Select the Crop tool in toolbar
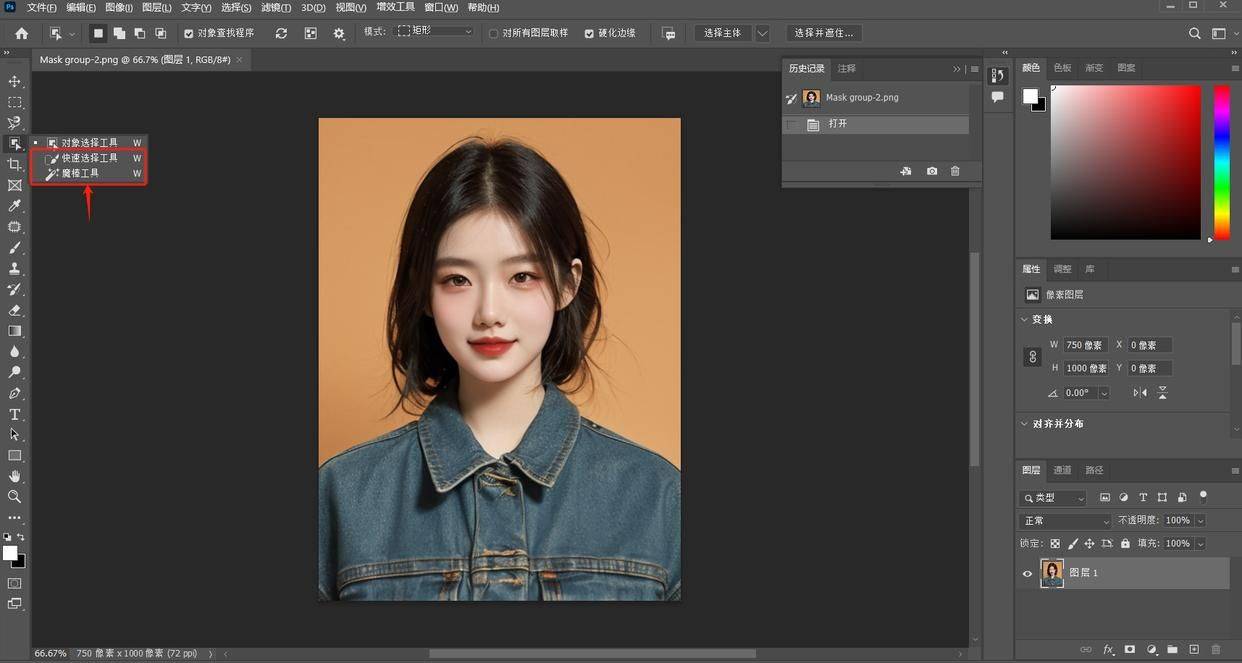This screenshot has width=1242, height=663. [x=15, y=164]
